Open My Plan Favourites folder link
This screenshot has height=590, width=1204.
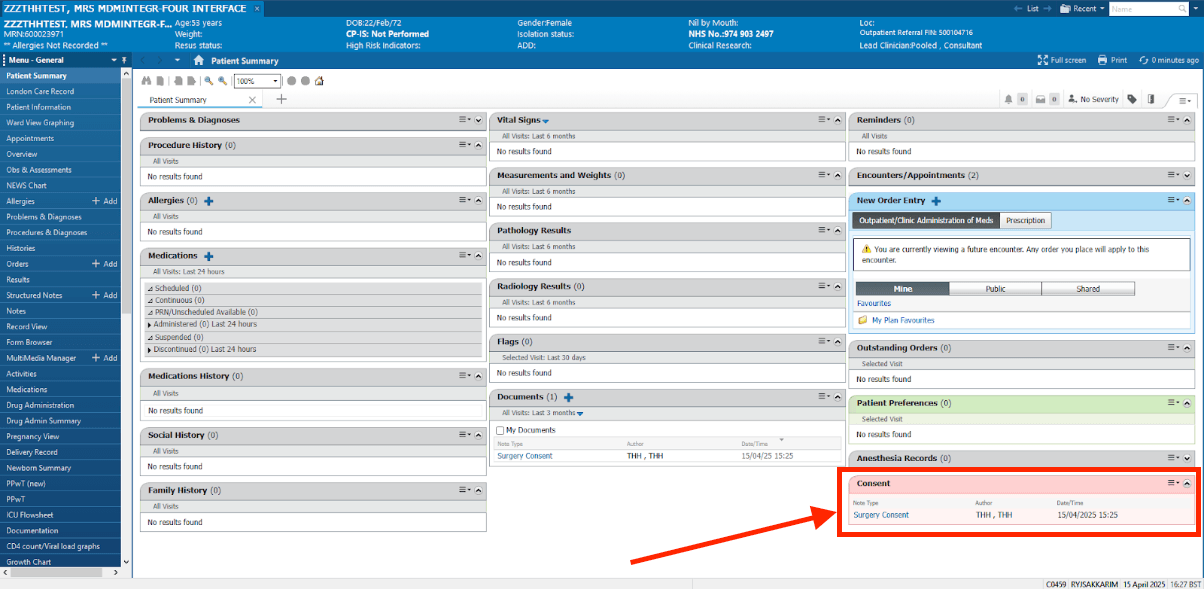pyautogui.click(x=901, y=320)
